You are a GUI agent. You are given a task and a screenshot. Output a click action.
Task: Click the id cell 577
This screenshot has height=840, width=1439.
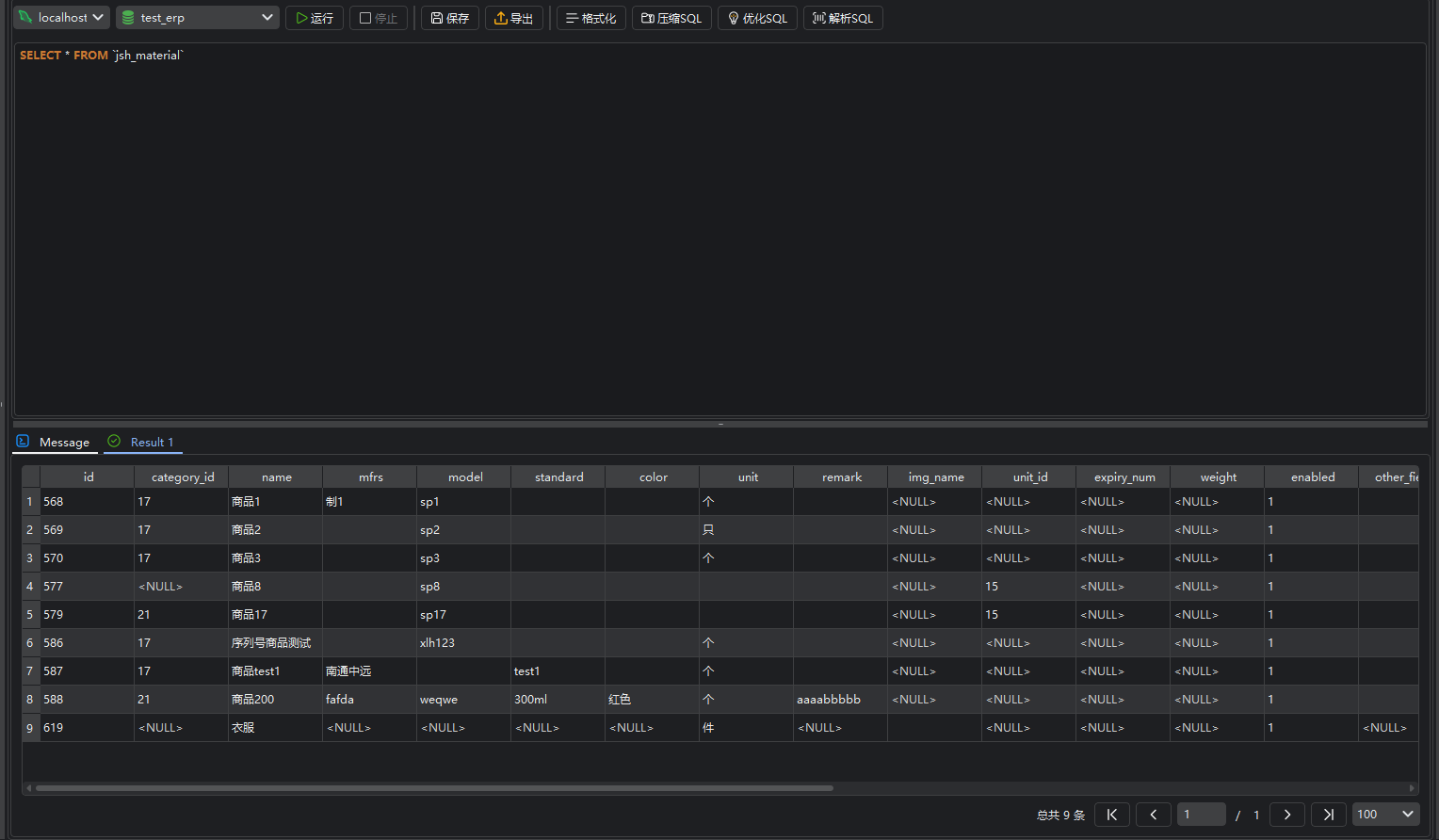pos(88,587)
